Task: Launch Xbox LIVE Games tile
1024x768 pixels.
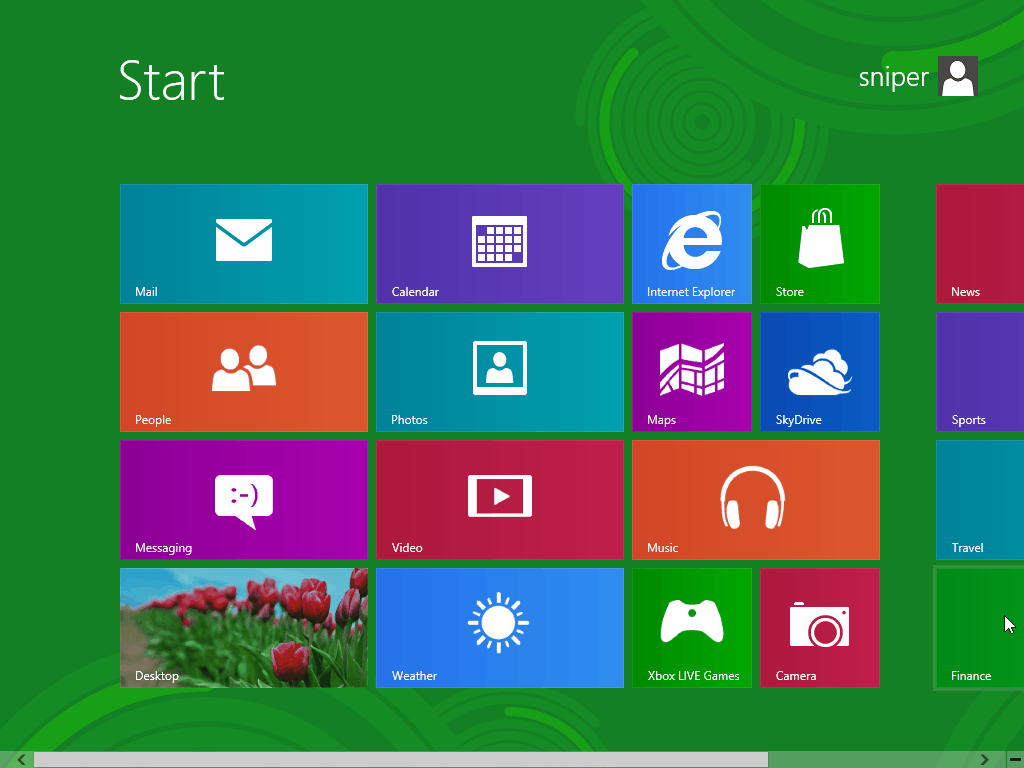Action: click(x=692, y=628)
